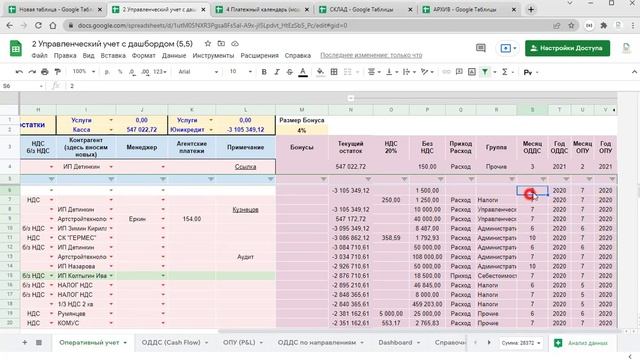
Task: Open the Вставка menu
Action: coord(113,55)
